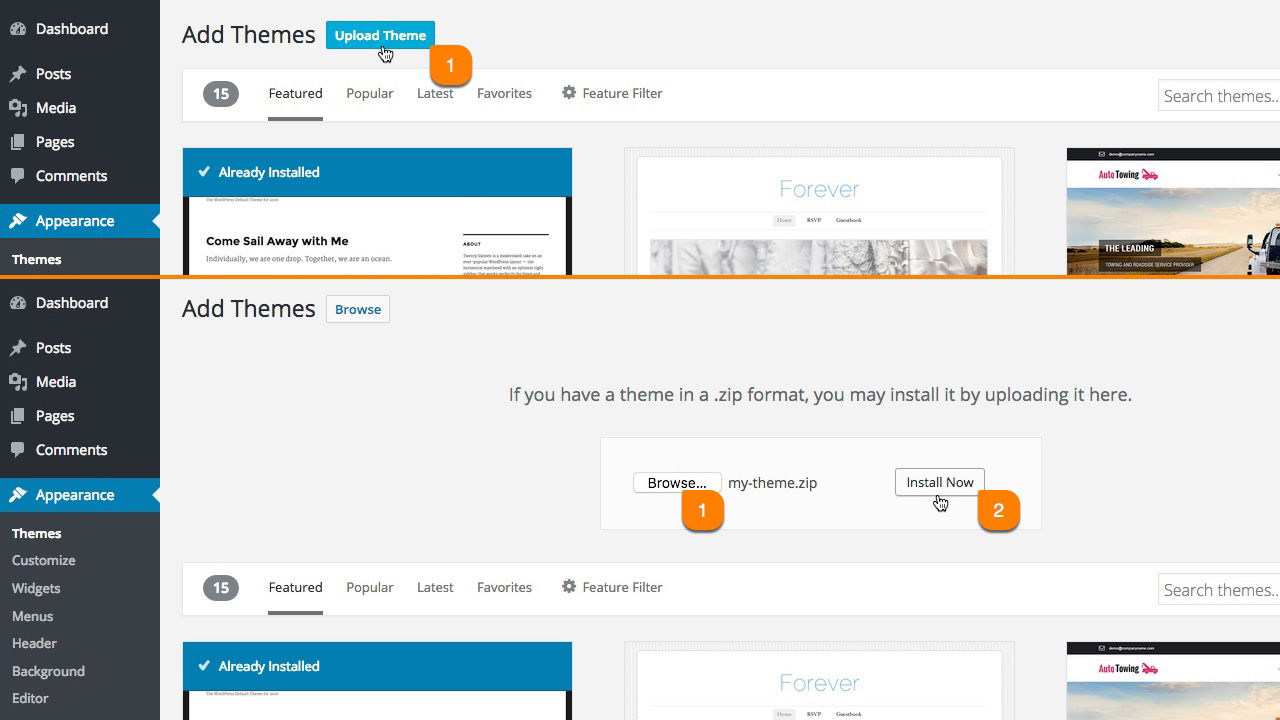Open Background settings in sidebar
The image size is (1280, 720).
pyautogui.click(x=48, y=671)
